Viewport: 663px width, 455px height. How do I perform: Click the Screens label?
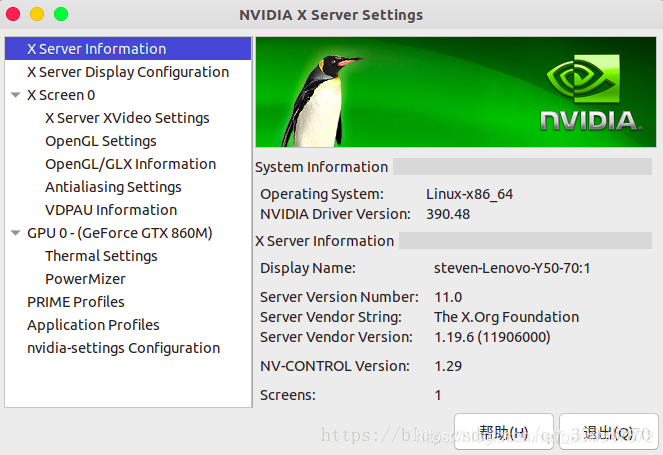click(x=288, y=395)
